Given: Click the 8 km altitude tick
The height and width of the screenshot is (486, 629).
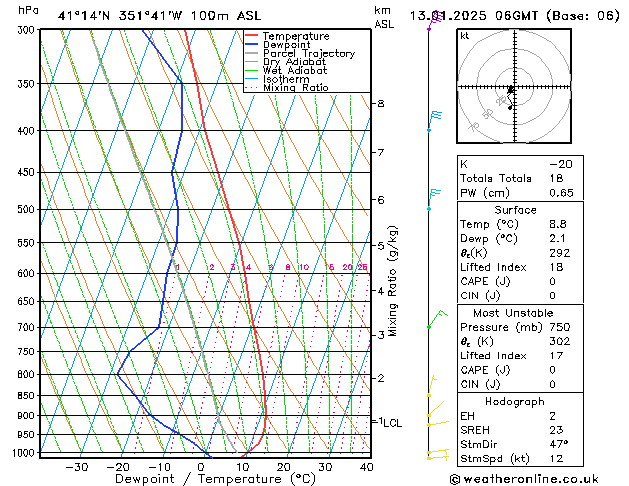Looking at the screenshot, I should tap(381, 103).
